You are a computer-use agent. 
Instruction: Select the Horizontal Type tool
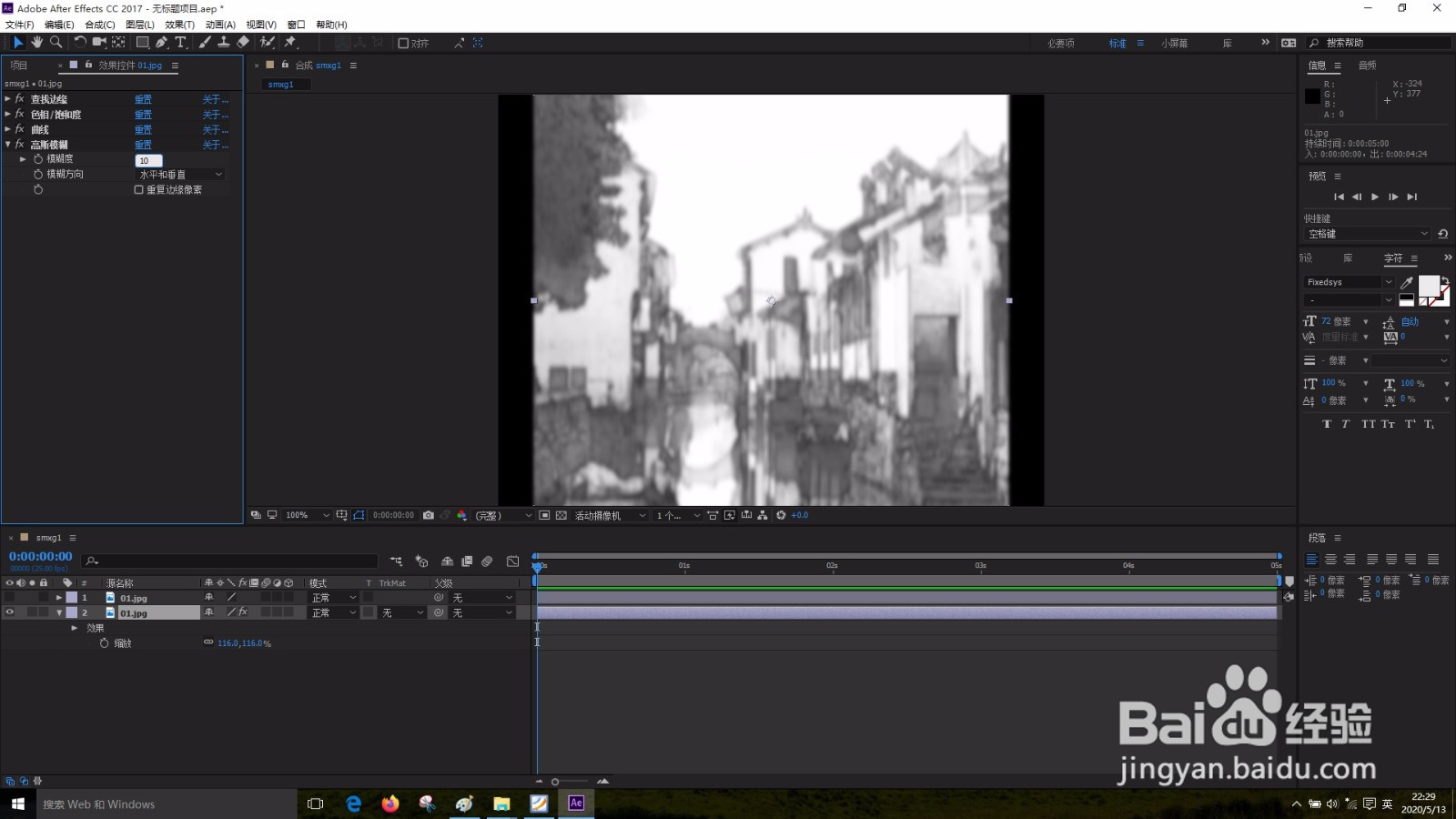point(180,42)
